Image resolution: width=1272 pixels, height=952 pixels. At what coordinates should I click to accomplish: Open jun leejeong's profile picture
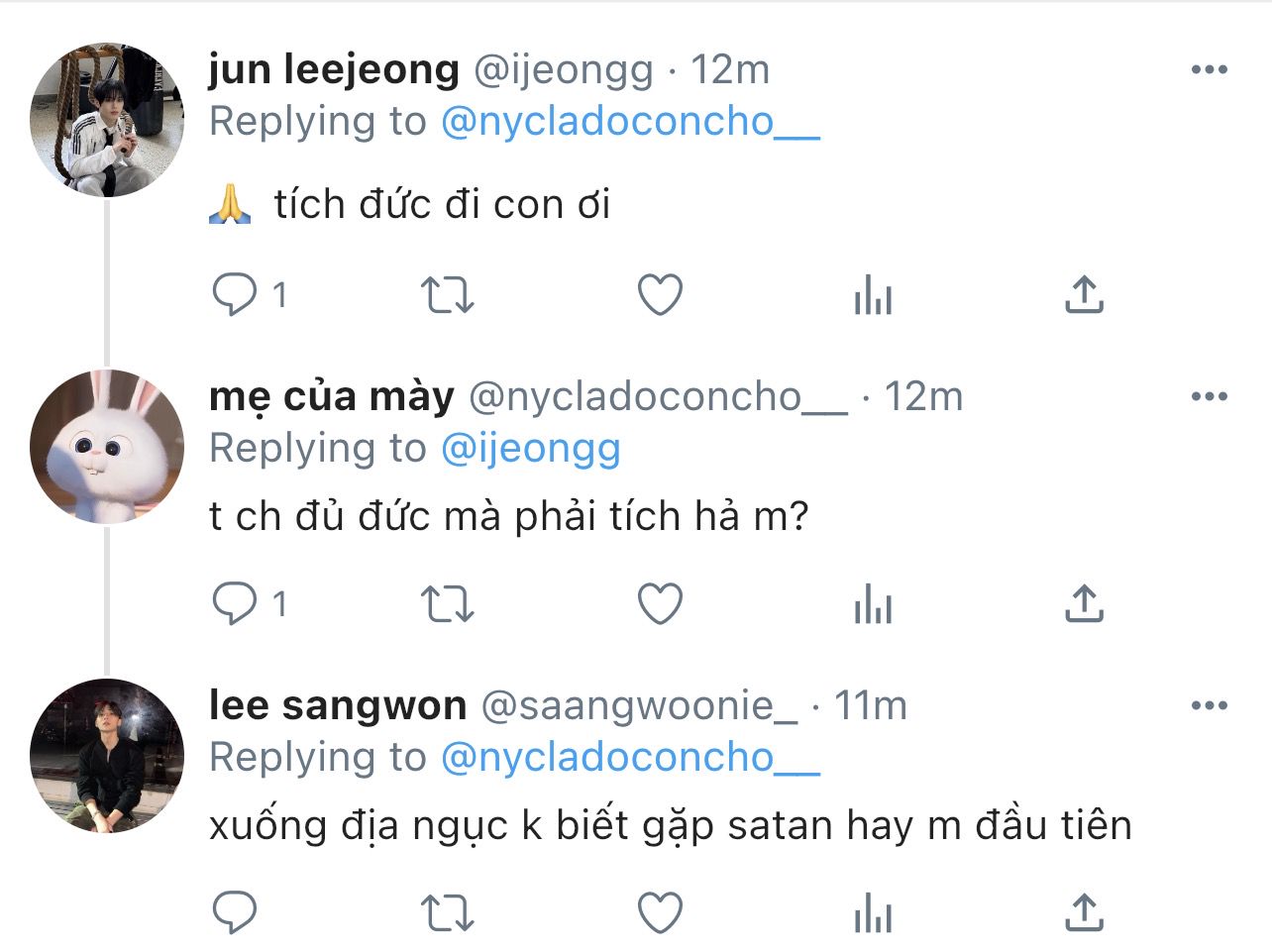coord(107,119)
